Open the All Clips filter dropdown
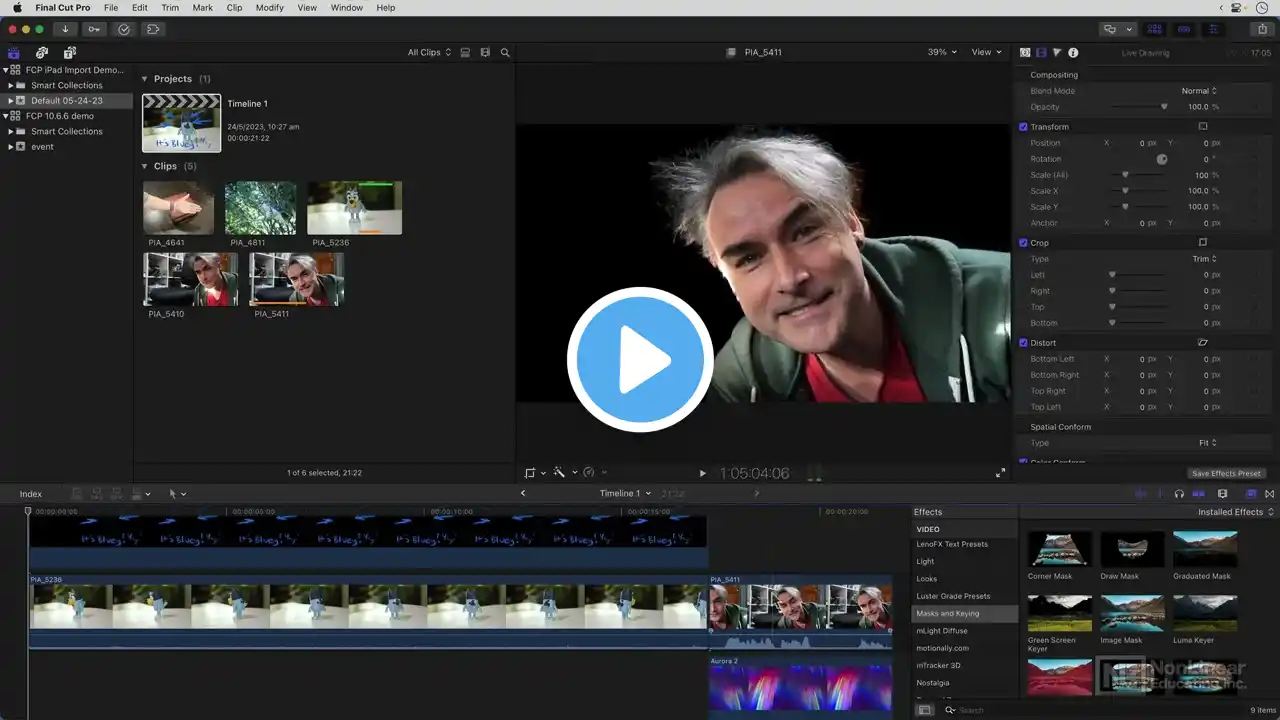1280x720 pixels. [x=429, y=52]
